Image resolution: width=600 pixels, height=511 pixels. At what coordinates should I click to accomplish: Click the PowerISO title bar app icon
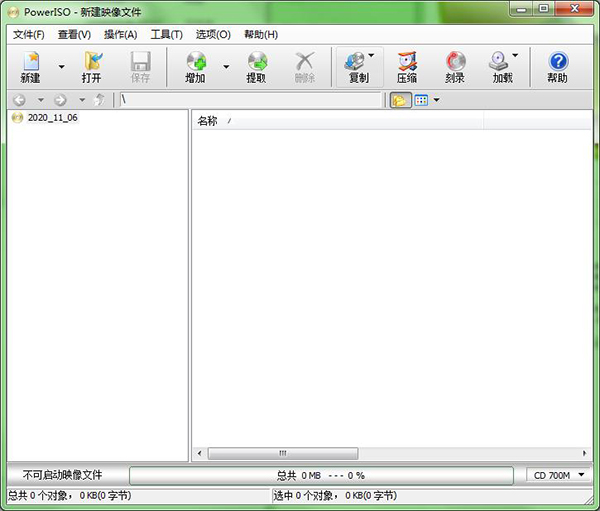tap(13, 13)
